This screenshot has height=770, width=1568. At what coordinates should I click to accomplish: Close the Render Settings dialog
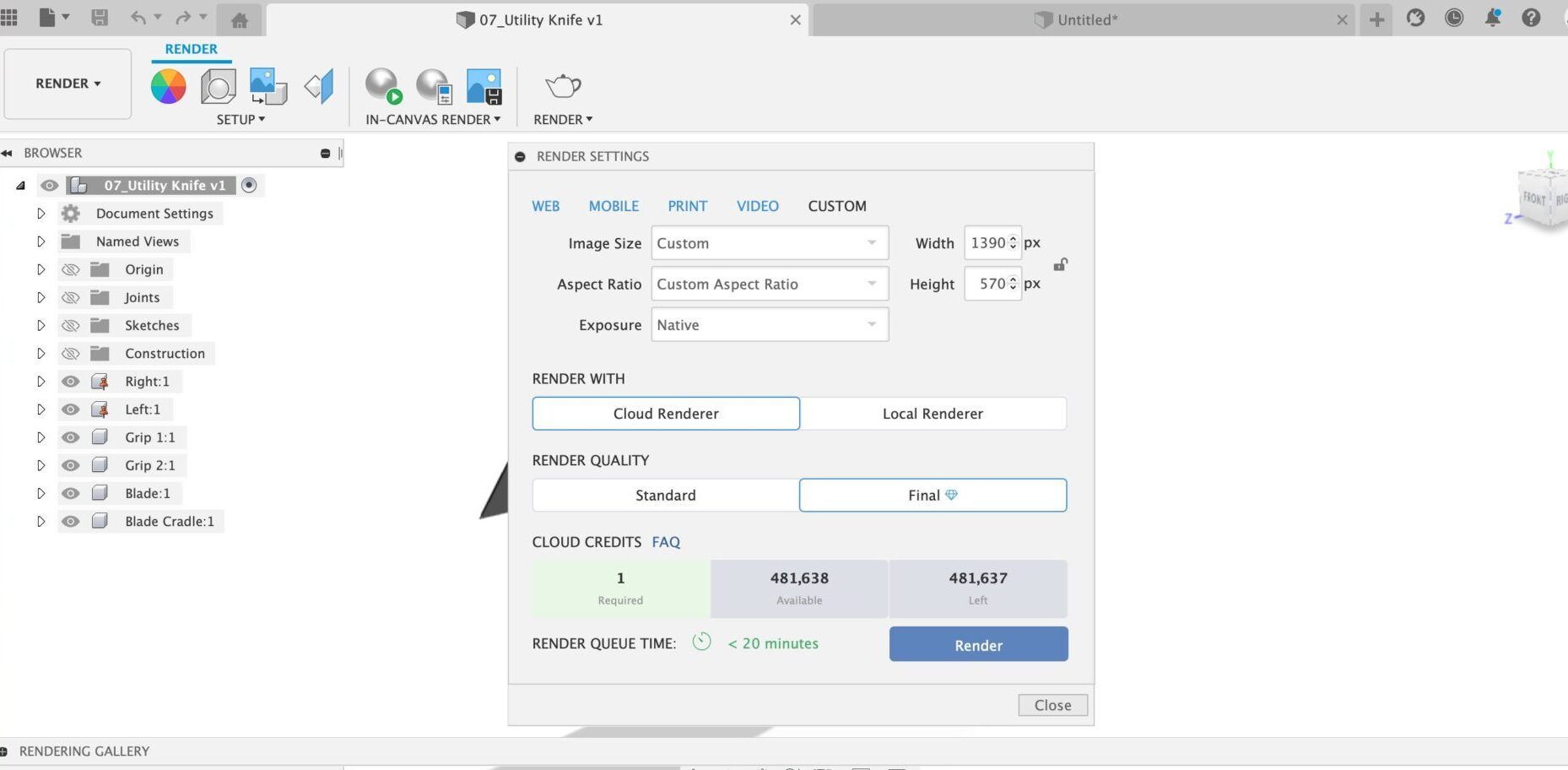pos(1052,705)
